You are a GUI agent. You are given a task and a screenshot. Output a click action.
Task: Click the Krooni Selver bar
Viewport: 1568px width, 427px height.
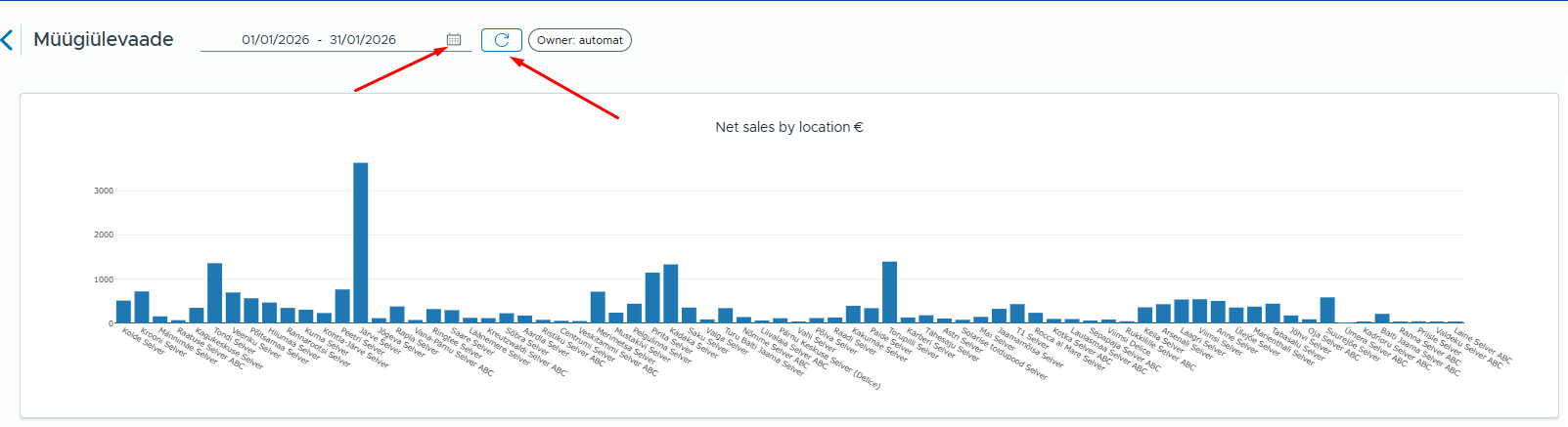142,307
